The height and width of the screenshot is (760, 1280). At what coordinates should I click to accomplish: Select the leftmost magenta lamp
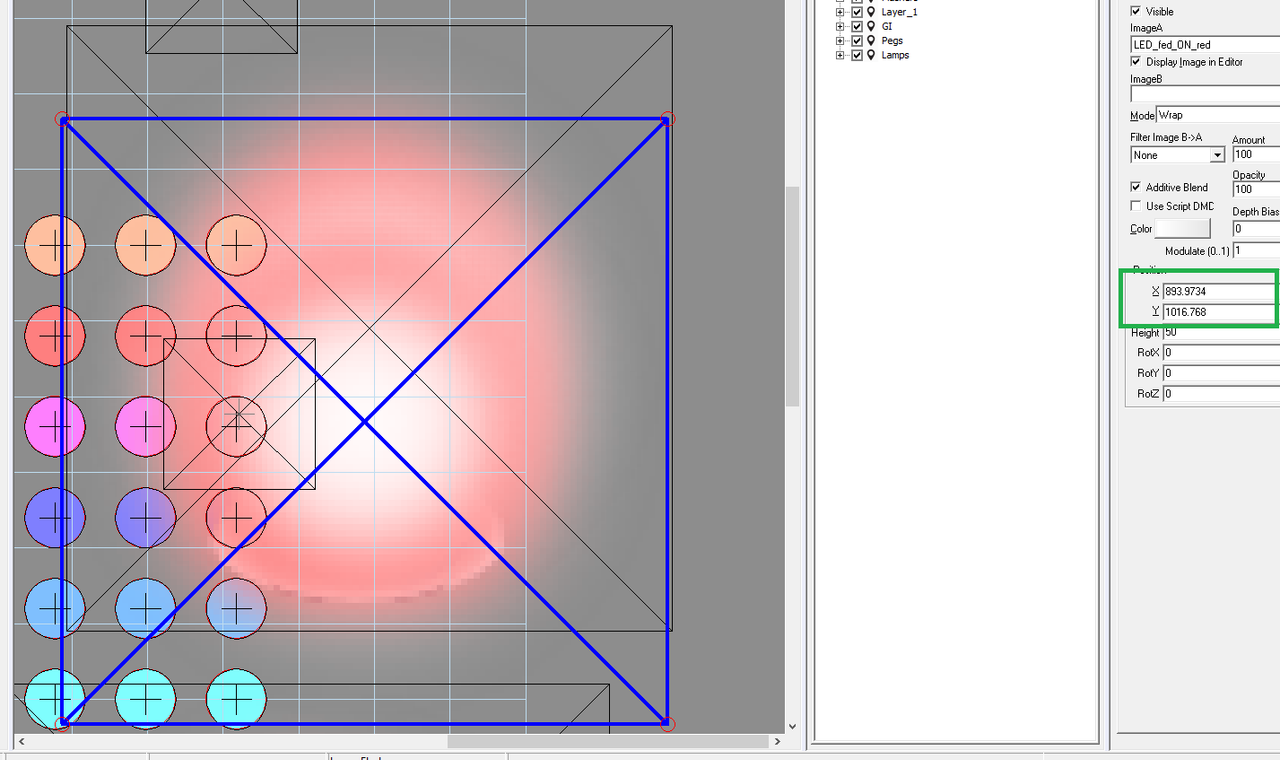click(55, 427)
